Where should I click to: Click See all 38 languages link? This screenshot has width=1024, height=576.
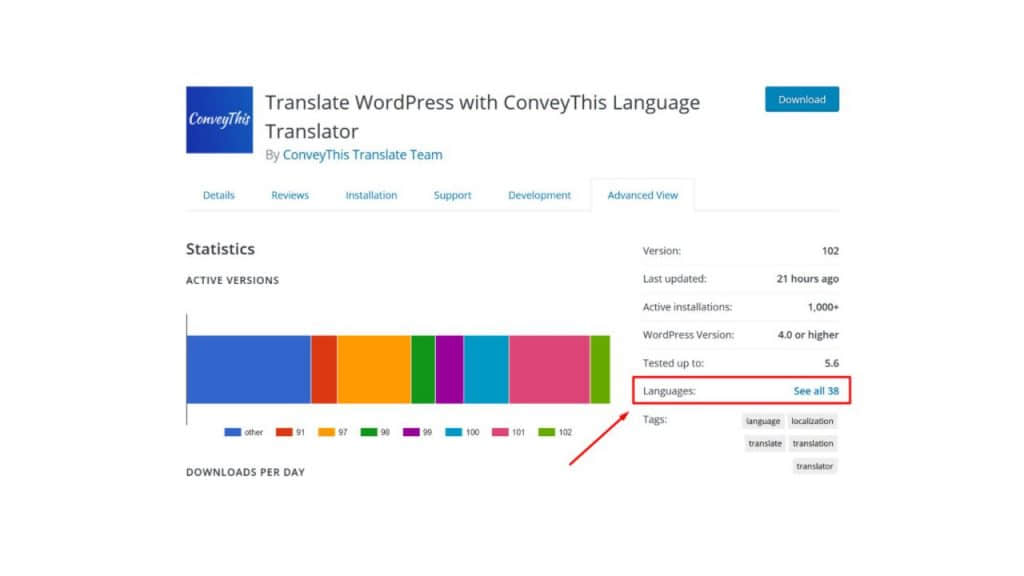(816, 391)
